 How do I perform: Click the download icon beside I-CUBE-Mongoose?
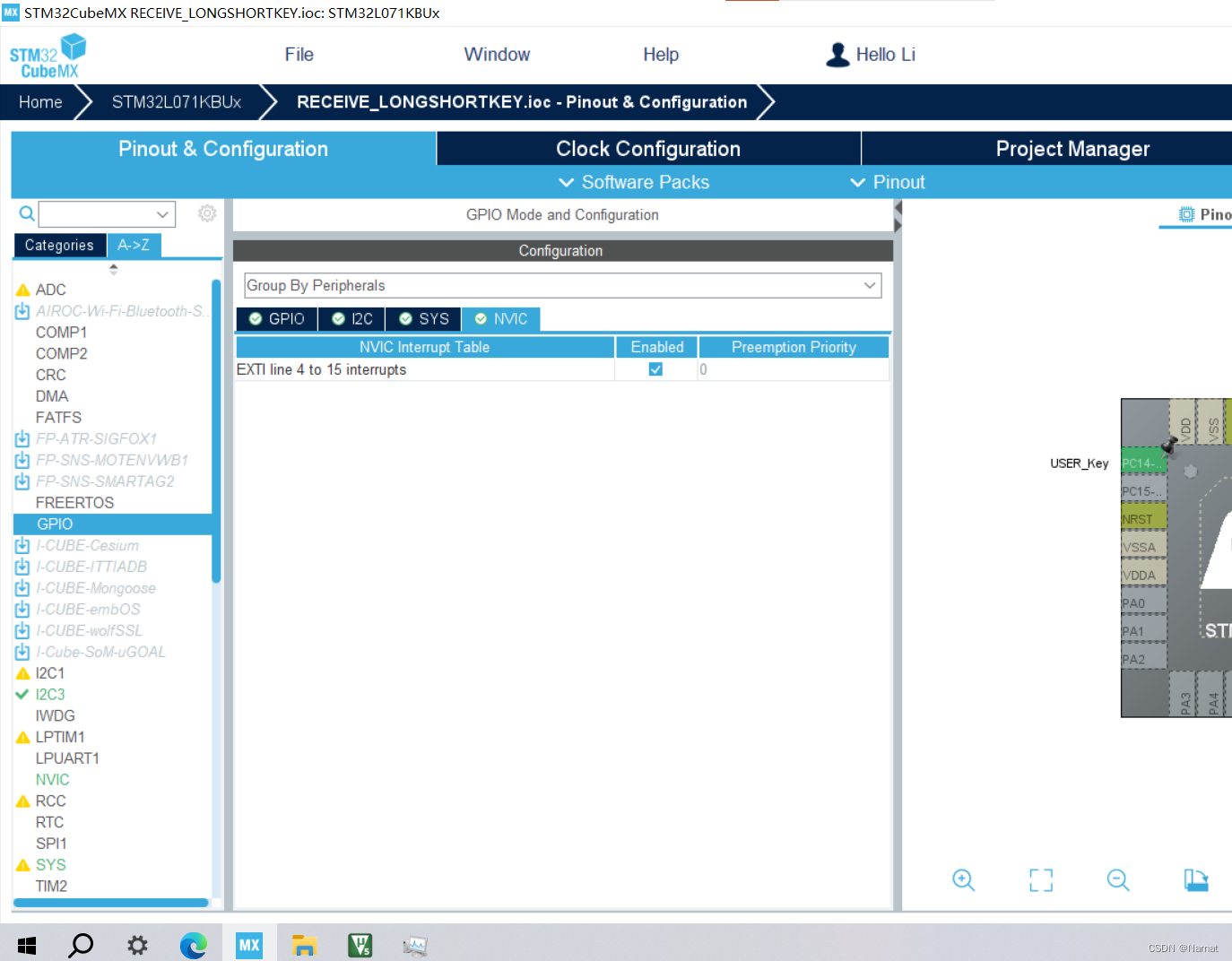click(x=22, y=589)
